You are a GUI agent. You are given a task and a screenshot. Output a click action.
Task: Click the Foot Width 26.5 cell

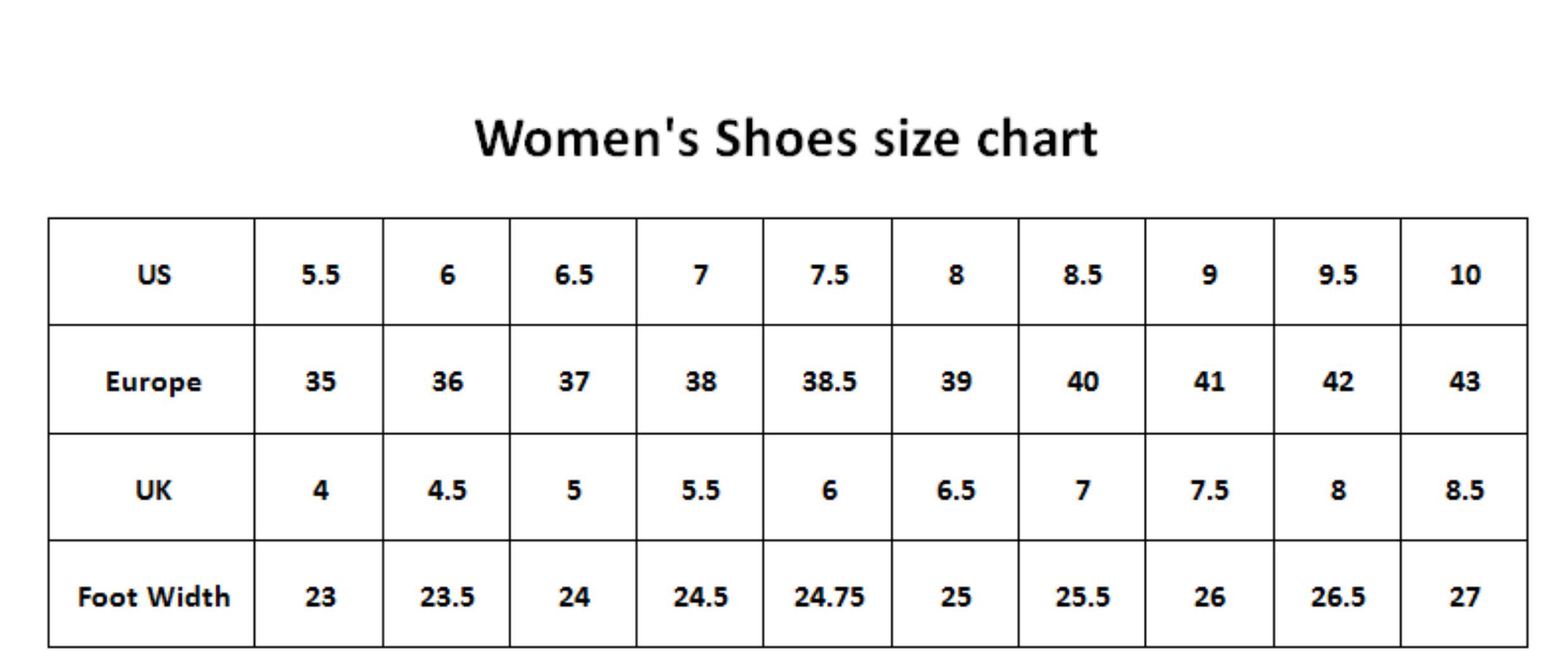pos(1337,597)
